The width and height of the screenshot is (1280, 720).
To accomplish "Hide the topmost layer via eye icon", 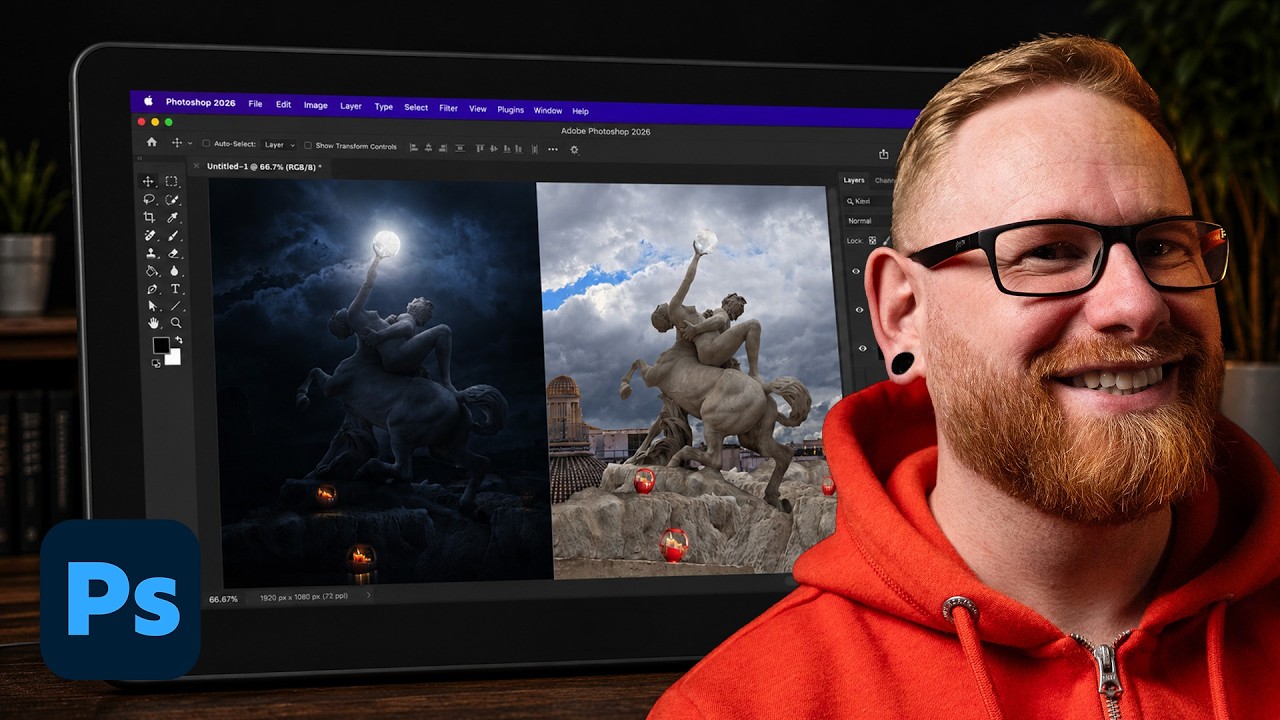I will coord(856,271).
